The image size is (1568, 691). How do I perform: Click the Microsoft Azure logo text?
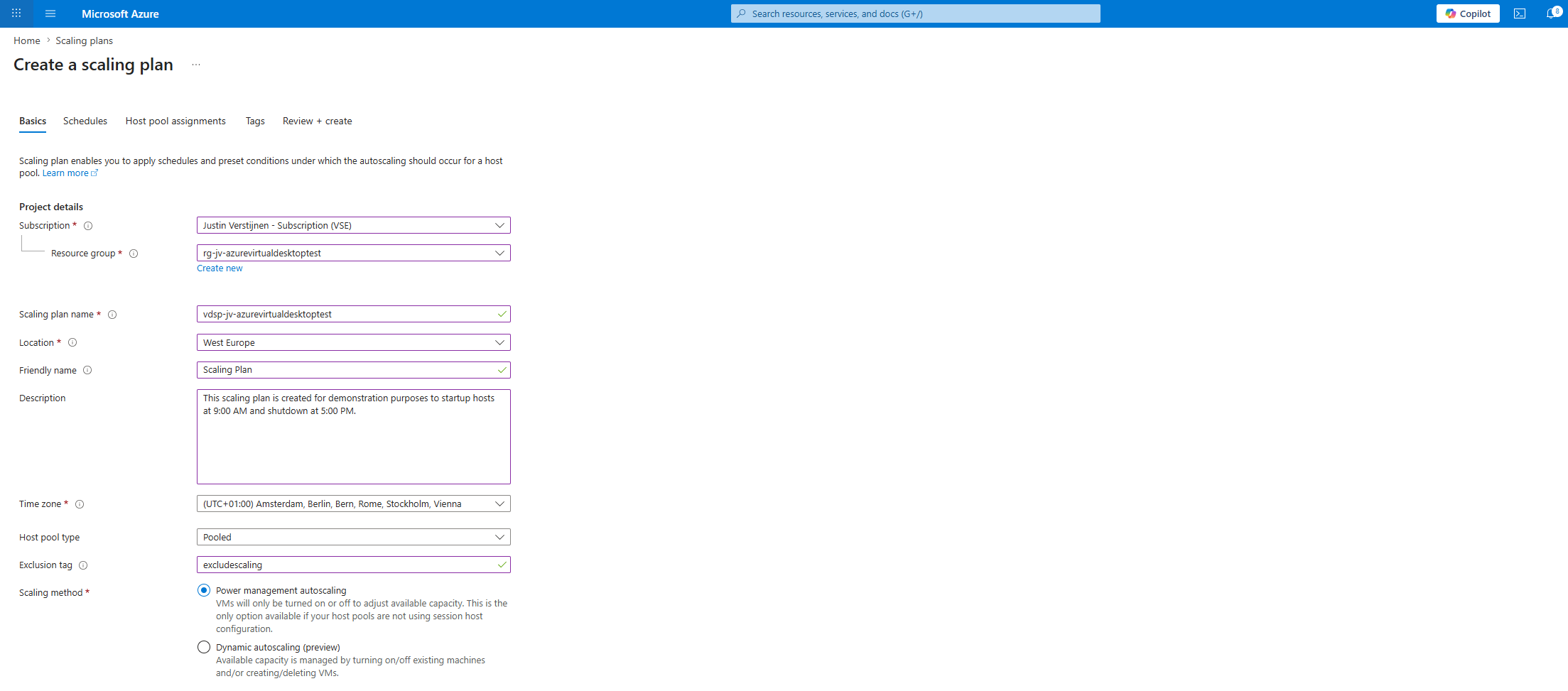coord(120,13)
